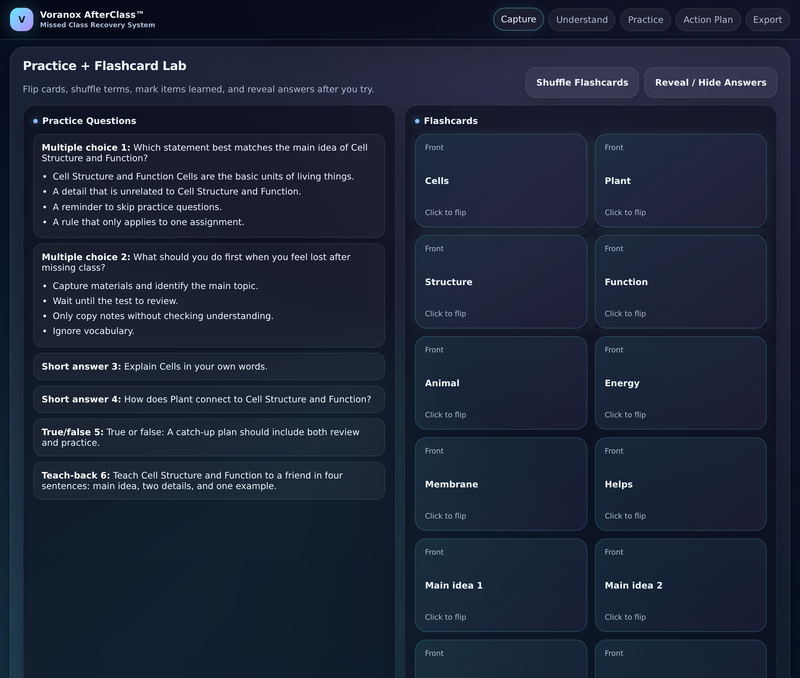Choose 'A reminder to skip practice questions'

point(137,207)
